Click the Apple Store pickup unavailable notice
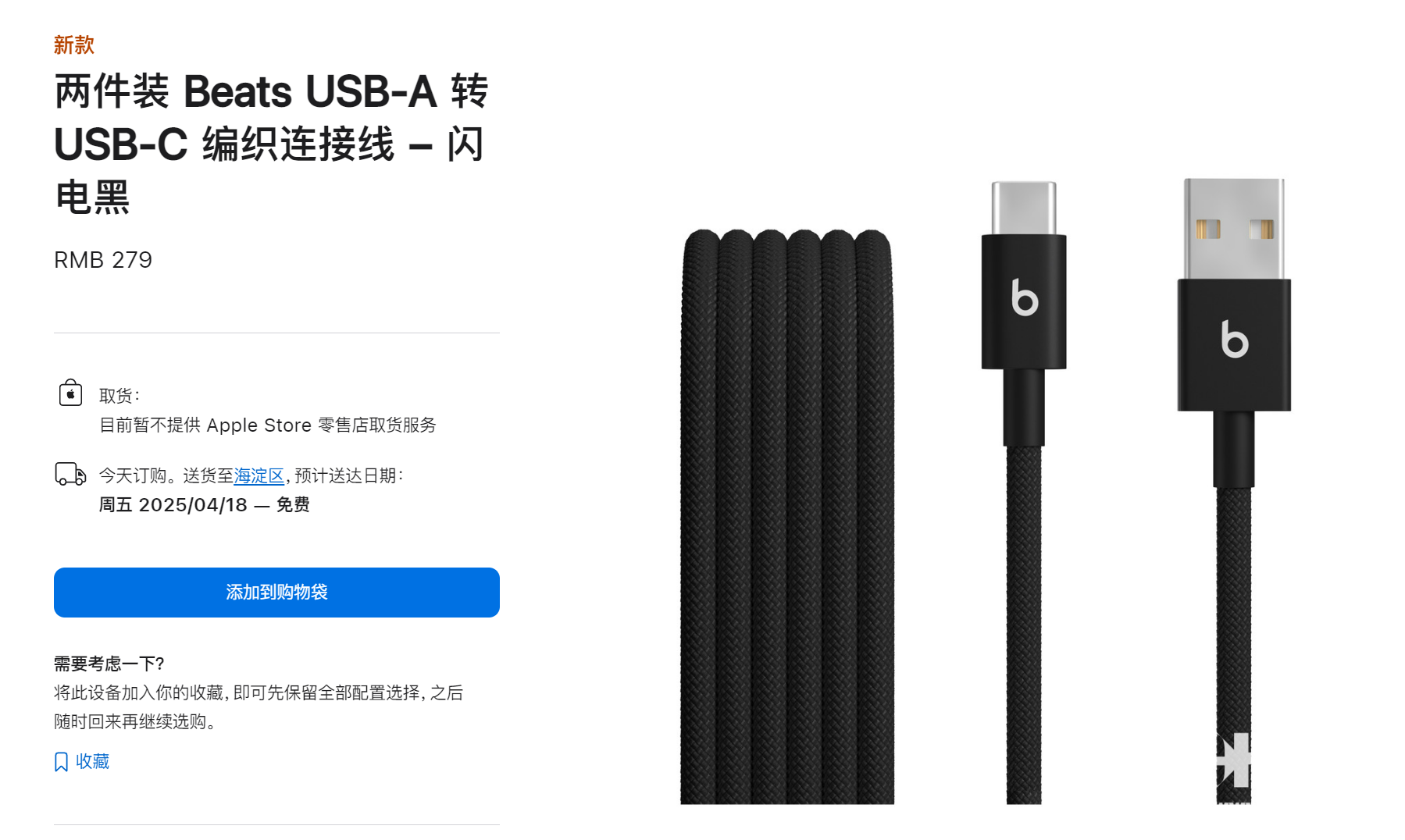The height and width of the screenshot is (840, 1405). click(x=268, y=425)
